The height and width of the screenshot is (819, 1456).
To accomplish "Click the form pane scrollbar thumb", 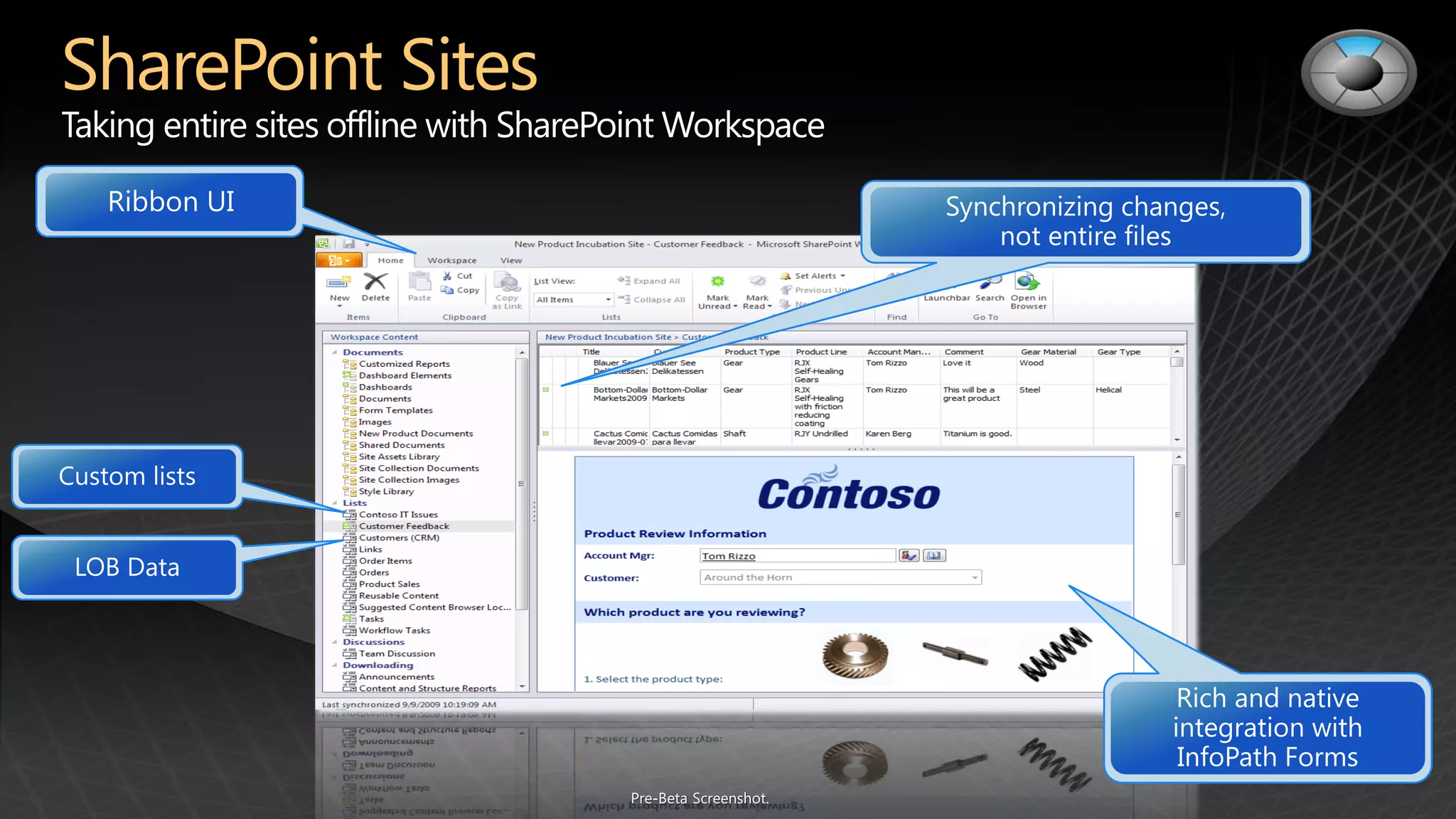I will tap(1178, 515).
